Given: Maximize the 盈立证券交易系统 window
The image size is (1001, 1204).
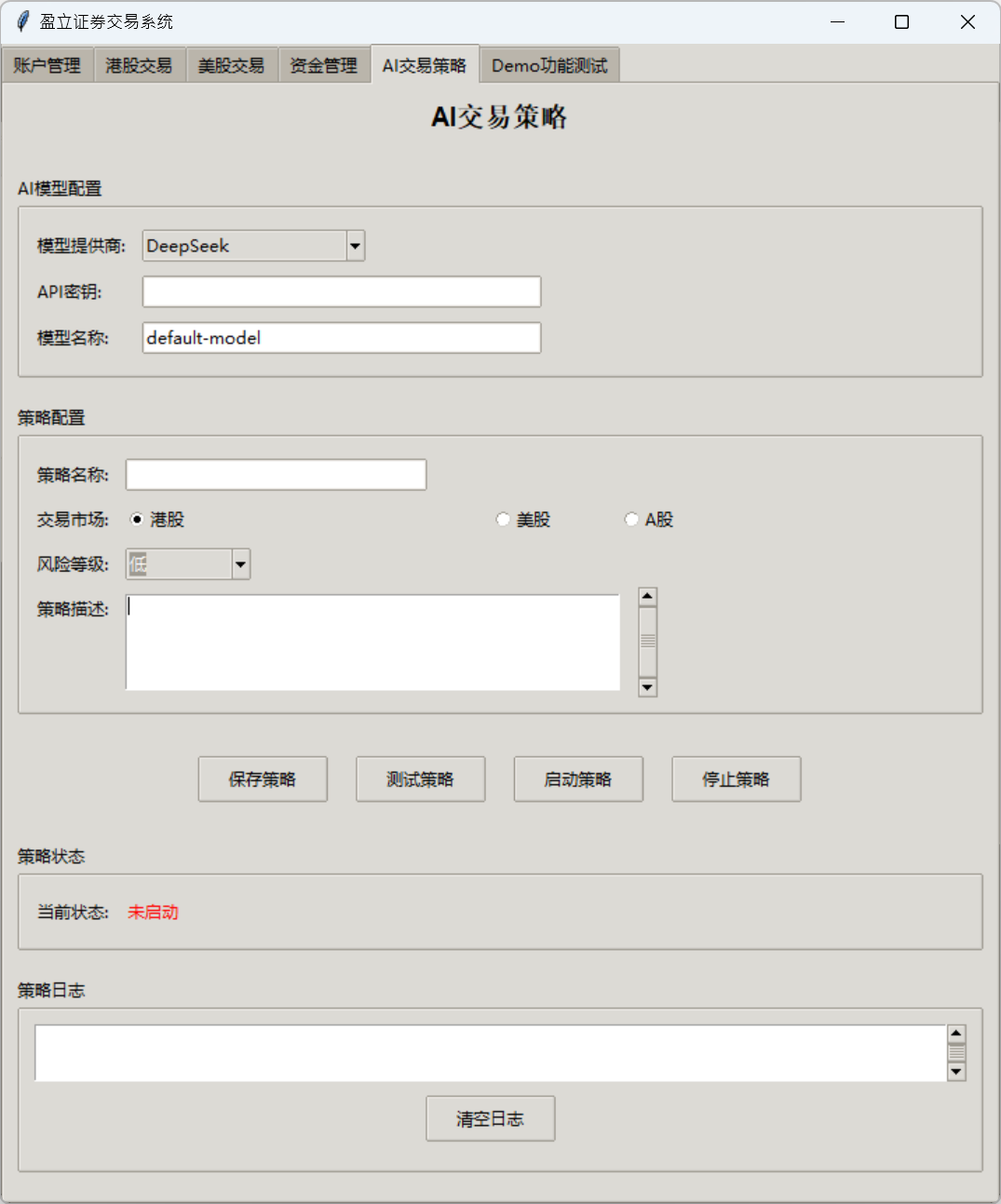Looking at the screenshot, I should tap(901, 21).
